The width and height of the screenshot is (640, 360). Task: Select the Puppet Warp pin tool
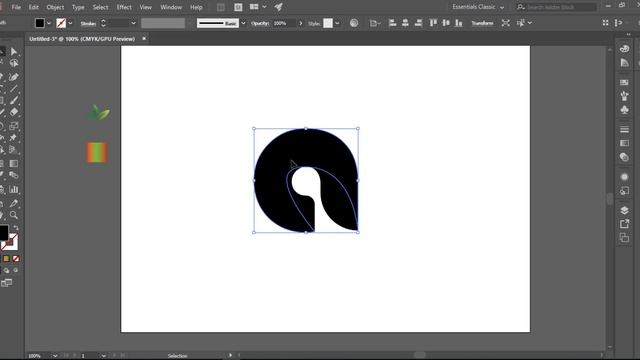tap(13, 138)
